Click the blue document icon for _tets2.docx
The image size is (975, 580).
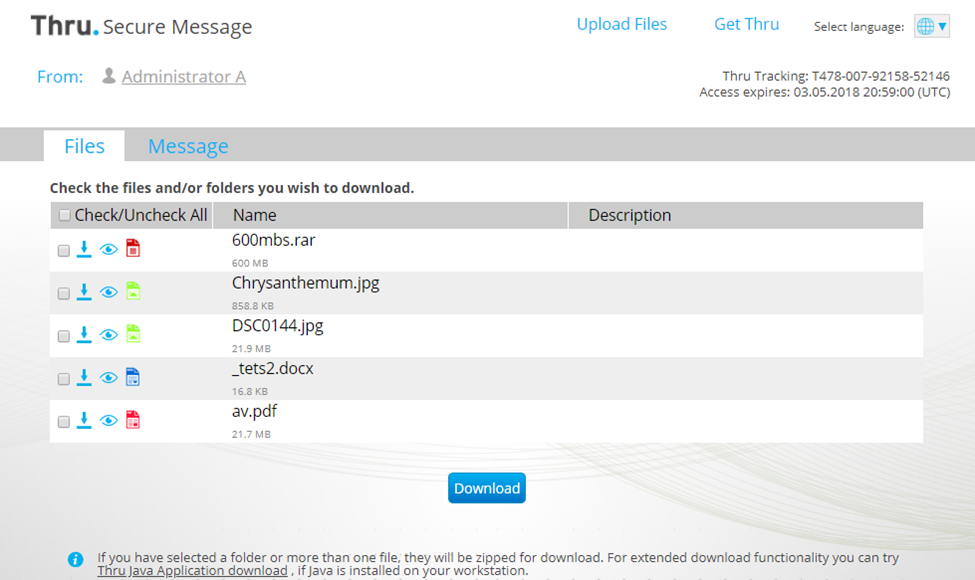[132, 377]
